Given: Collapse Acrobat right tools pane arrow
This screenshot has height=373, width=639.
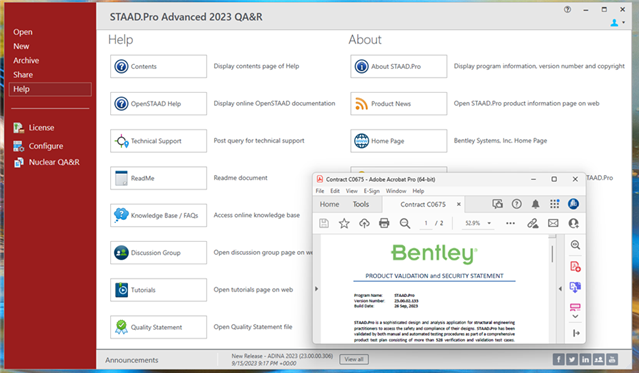Looking at the screenshot, I should click(x=560, y=289).
